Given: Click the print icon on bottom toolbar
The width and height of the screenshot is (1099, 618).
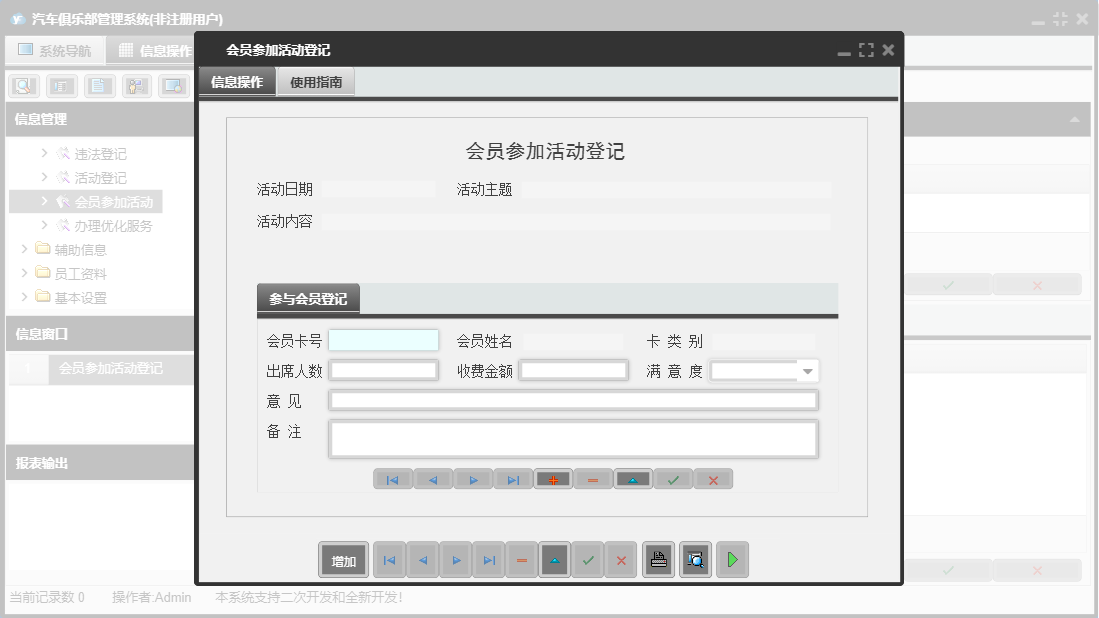Looking at the screenshot, I should tap(658, 560).
